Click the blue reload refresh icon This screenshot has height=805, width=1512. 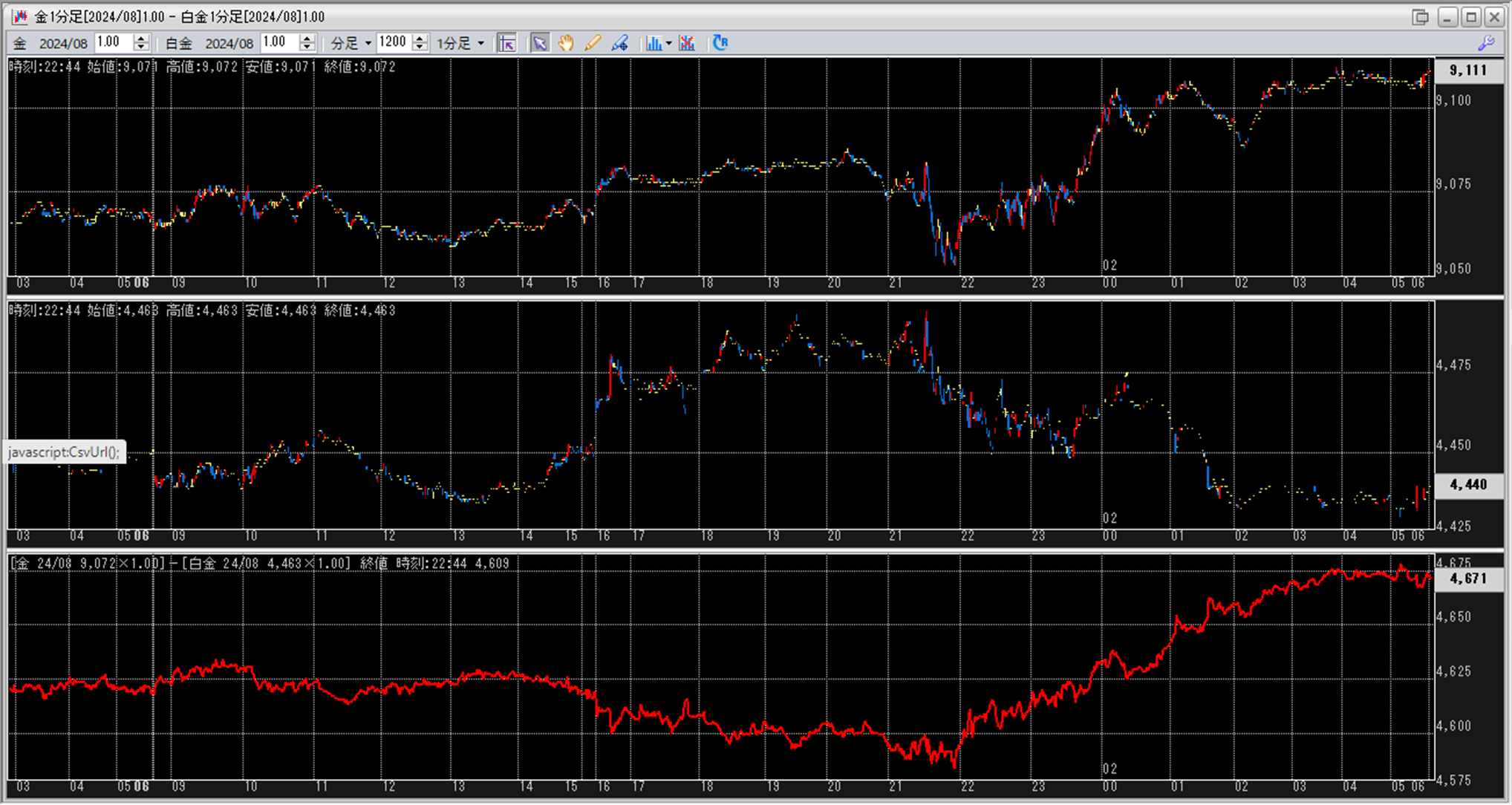(720, 43)
